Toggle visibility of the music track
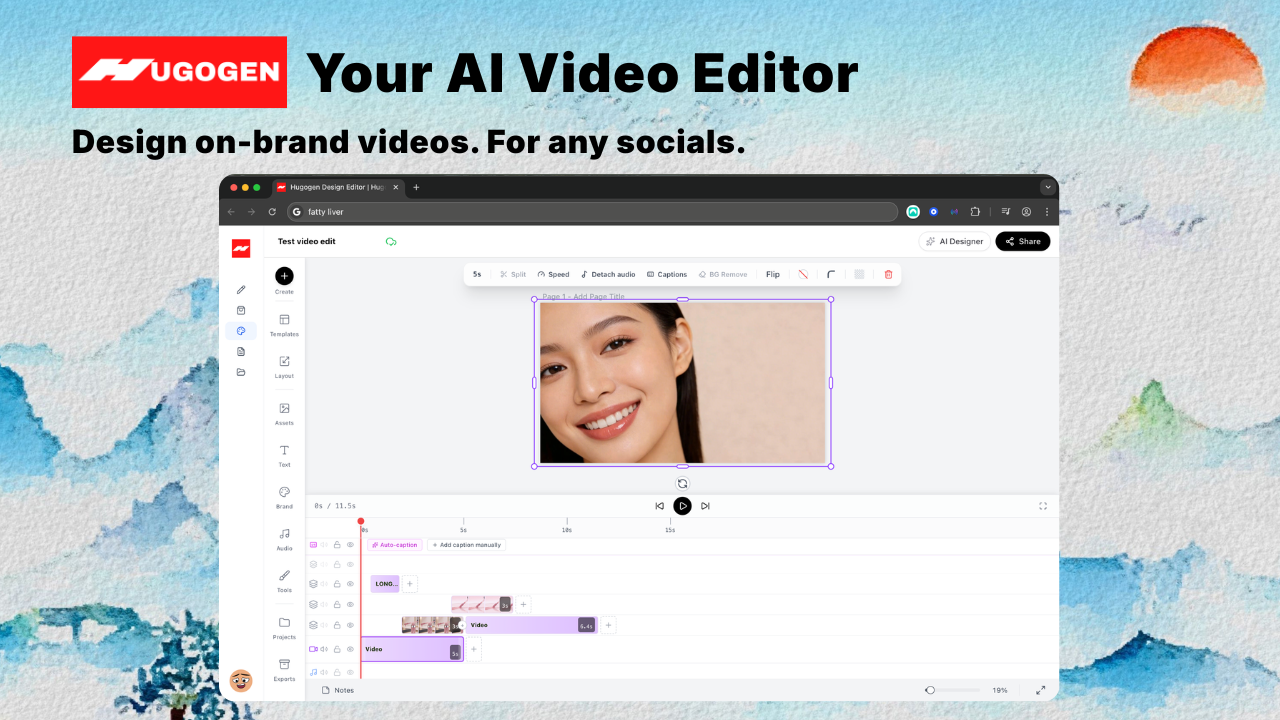This screenshot has height=720, width=1280. click(x=350, y=673)
